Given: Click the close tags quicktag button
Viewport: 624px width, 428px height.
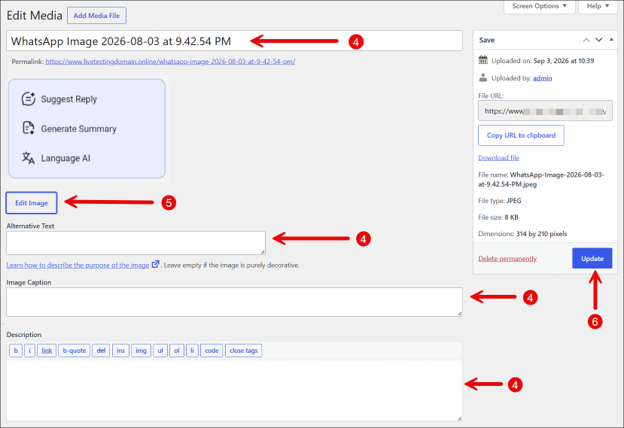Looking at the screenshot, I should pyautogui.click(x=244, y=351).
